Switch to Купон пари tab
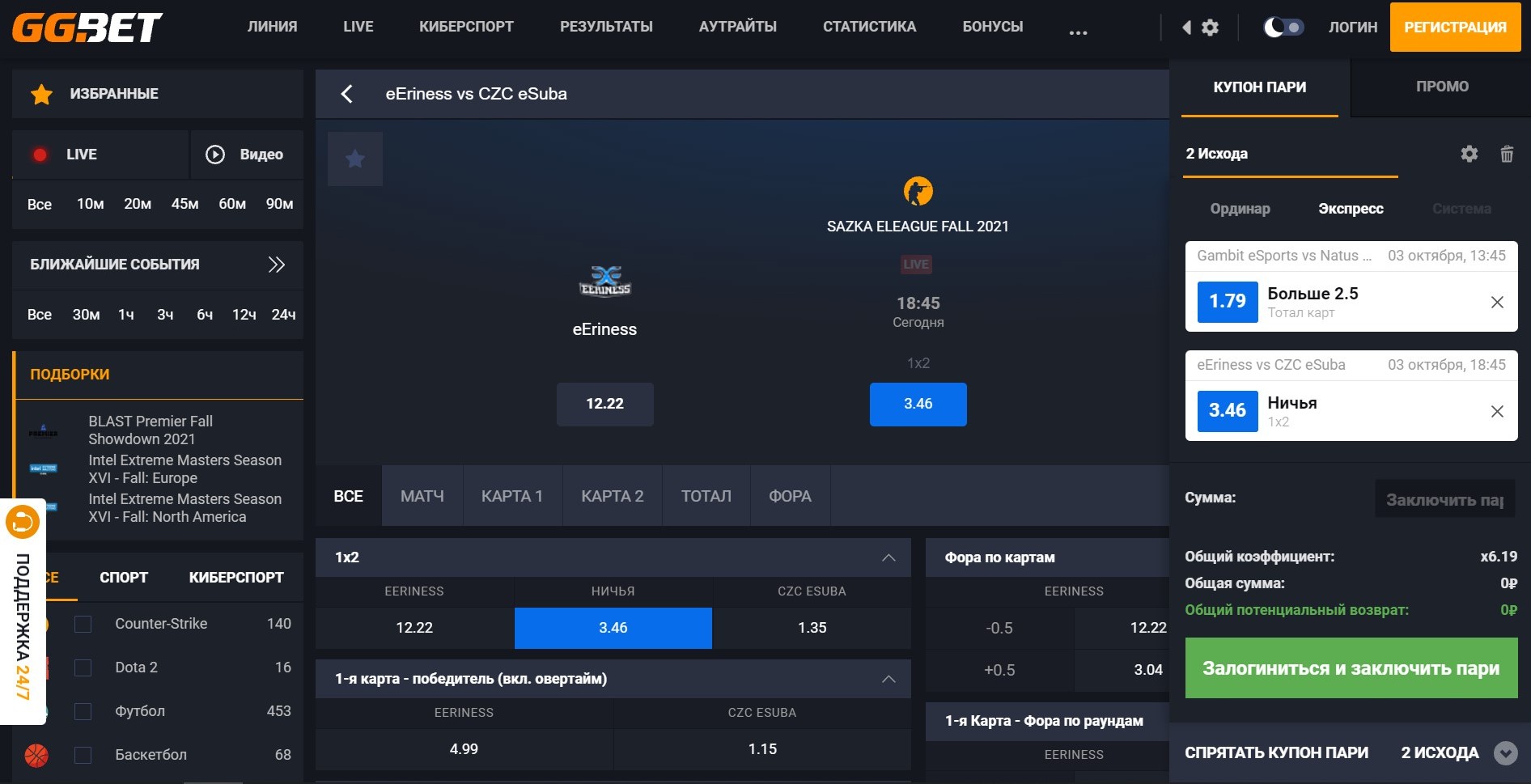 (1260, 87)
